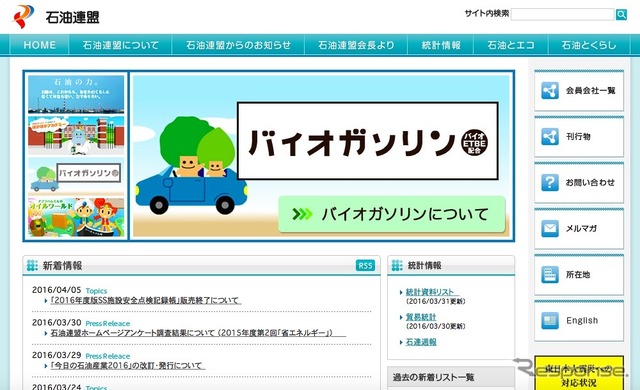Open 所在地 sidebar text

click(578, 275)
